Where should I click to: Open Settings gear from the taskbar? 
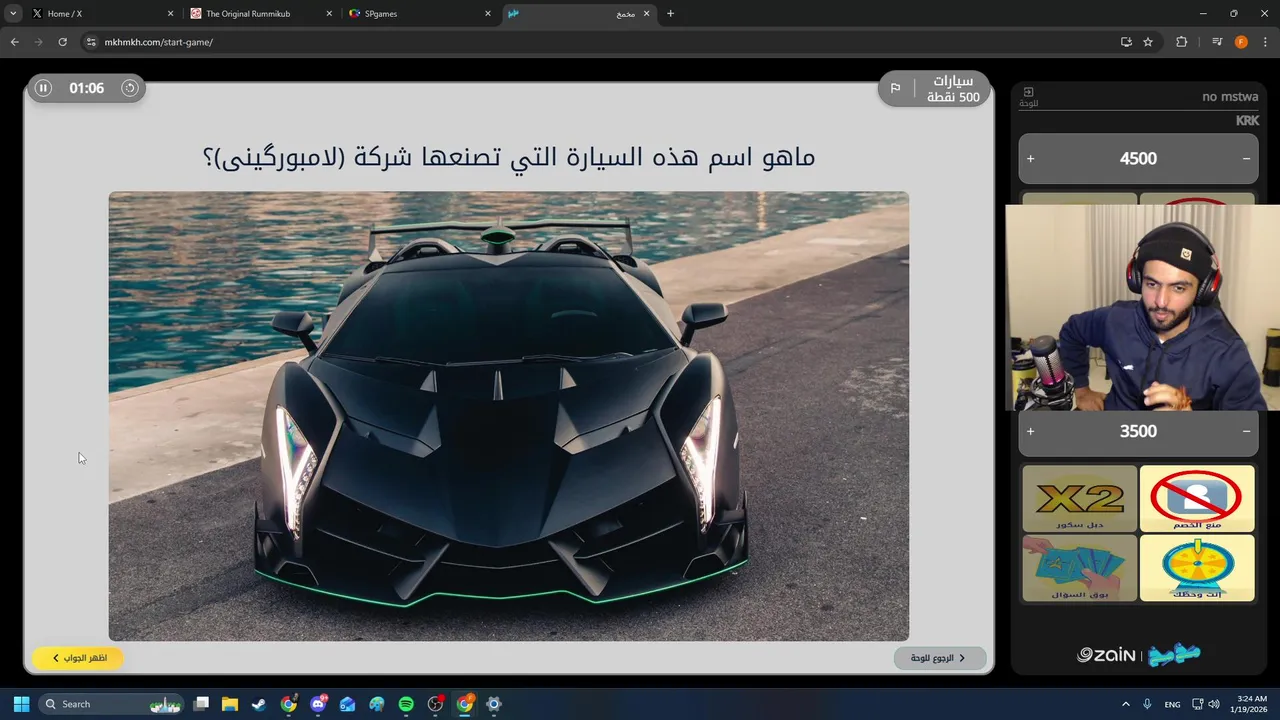coord(493,704)
